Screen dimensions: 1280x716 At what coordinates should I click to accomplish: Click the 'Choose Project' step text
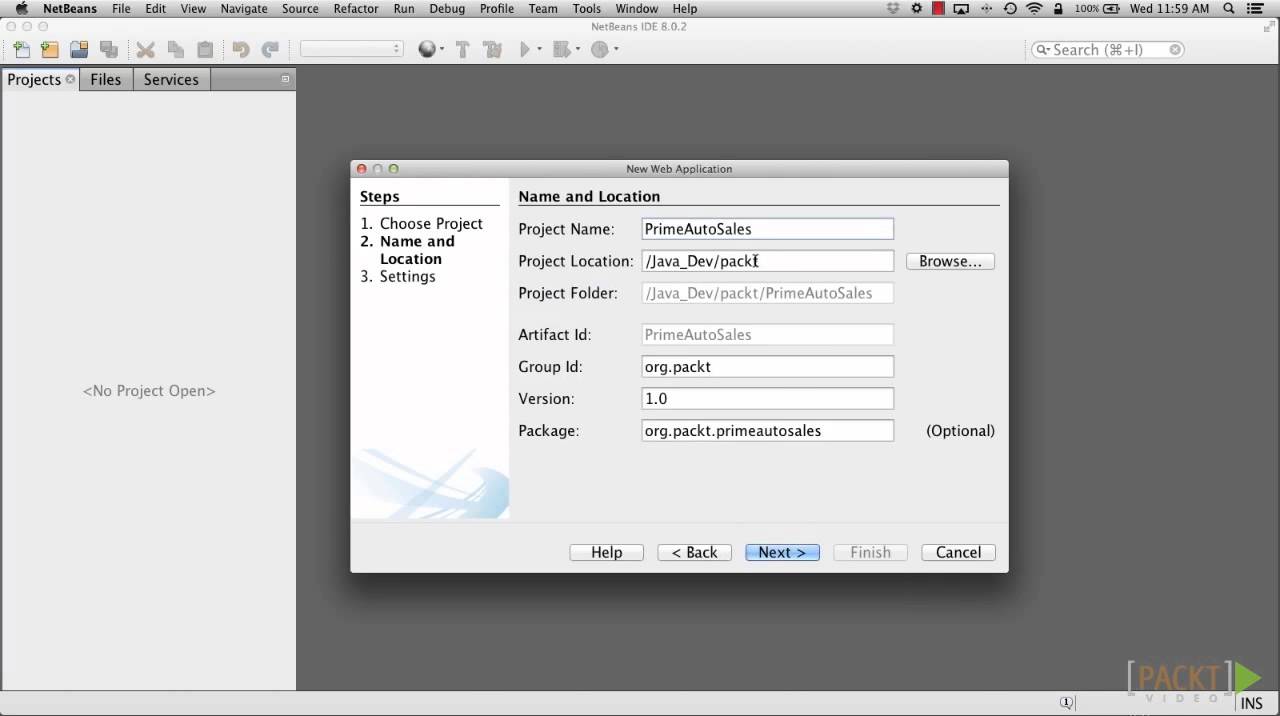click(431, 224)
